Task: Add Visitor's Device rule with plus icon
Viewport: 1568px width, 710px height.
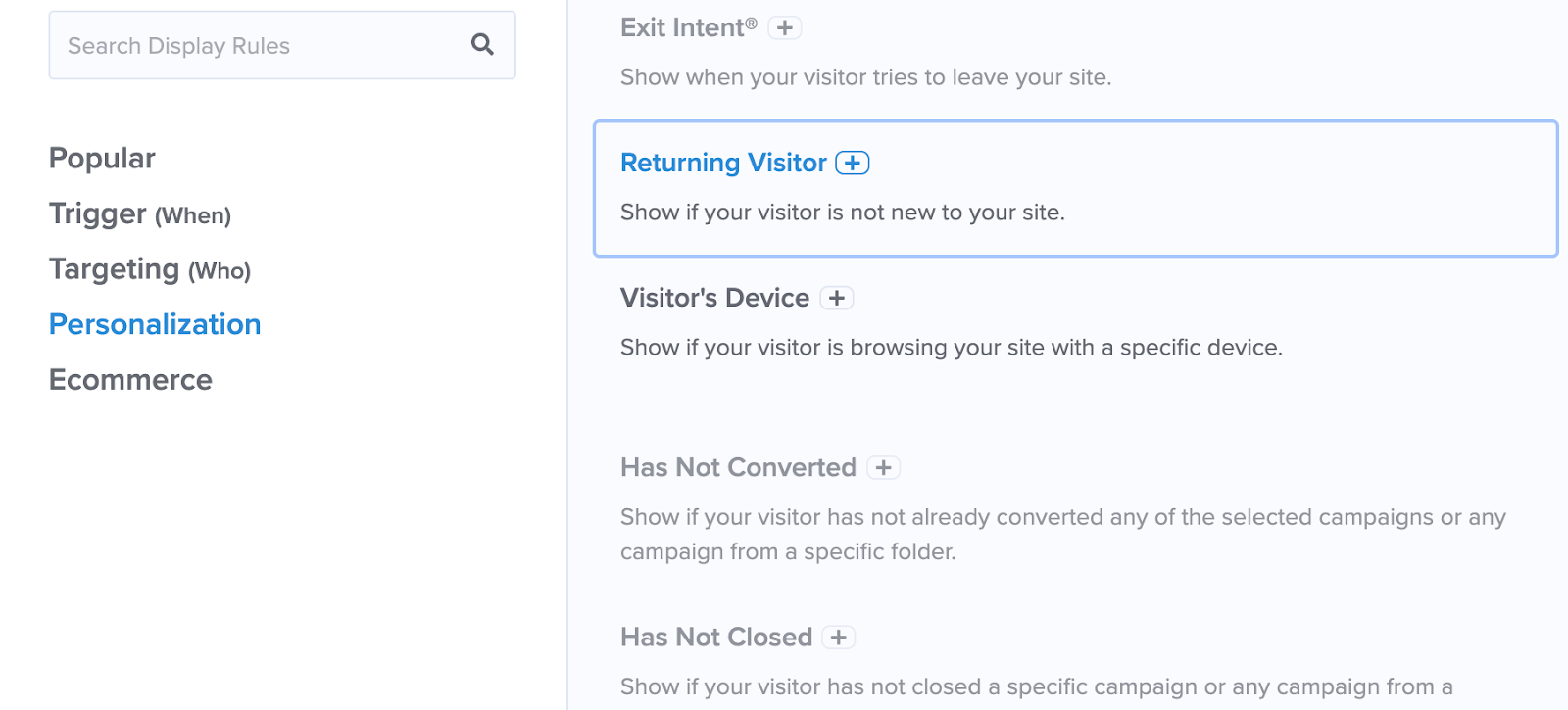Action: tap(837, 298)
